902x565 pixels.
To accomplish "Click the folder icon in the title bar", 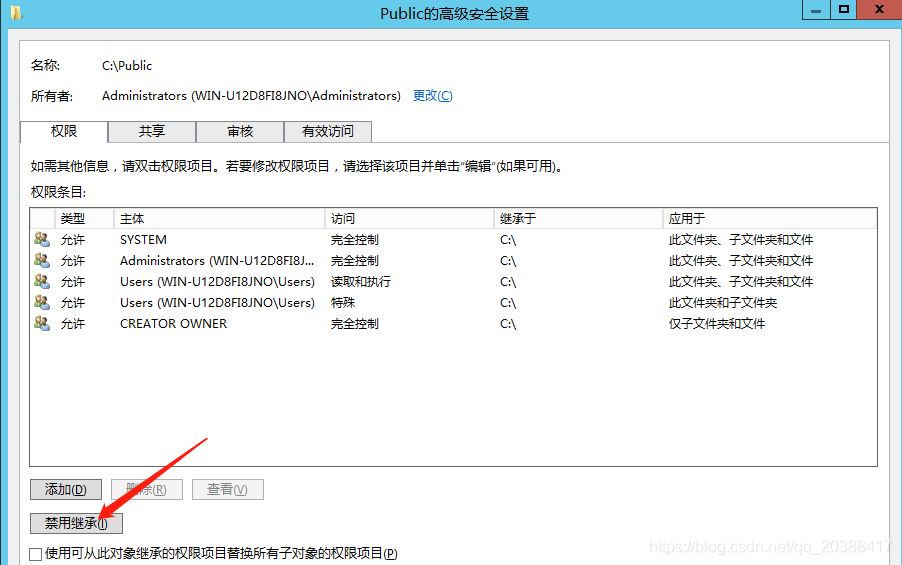I will pos(15,13).
